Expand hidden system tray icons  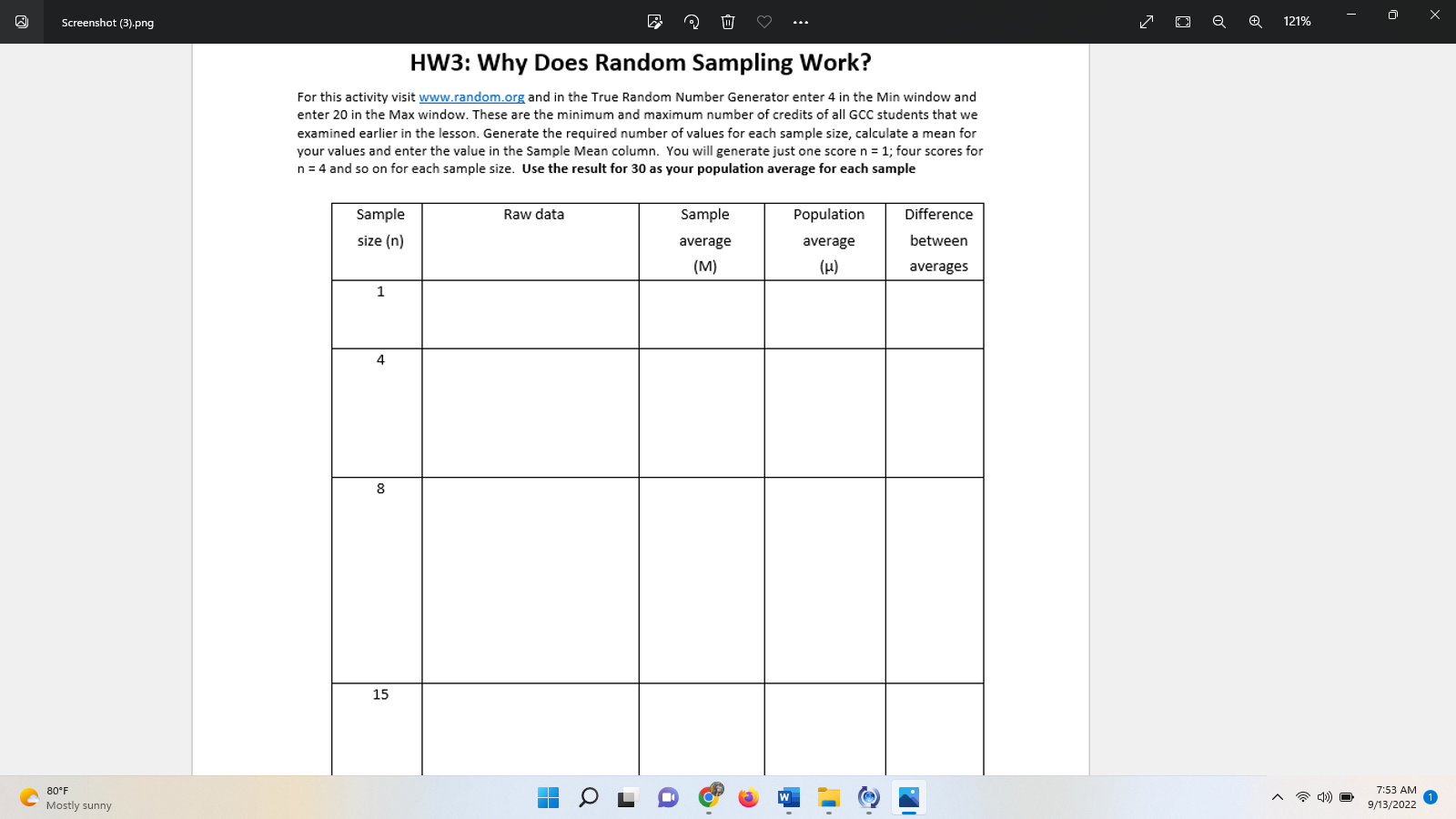1278,797
